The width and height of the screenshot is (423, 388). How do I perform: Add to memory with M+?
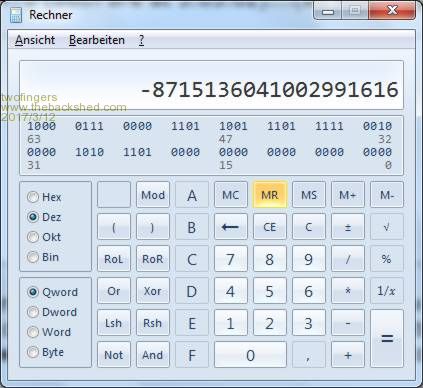(x=348, y=195)
